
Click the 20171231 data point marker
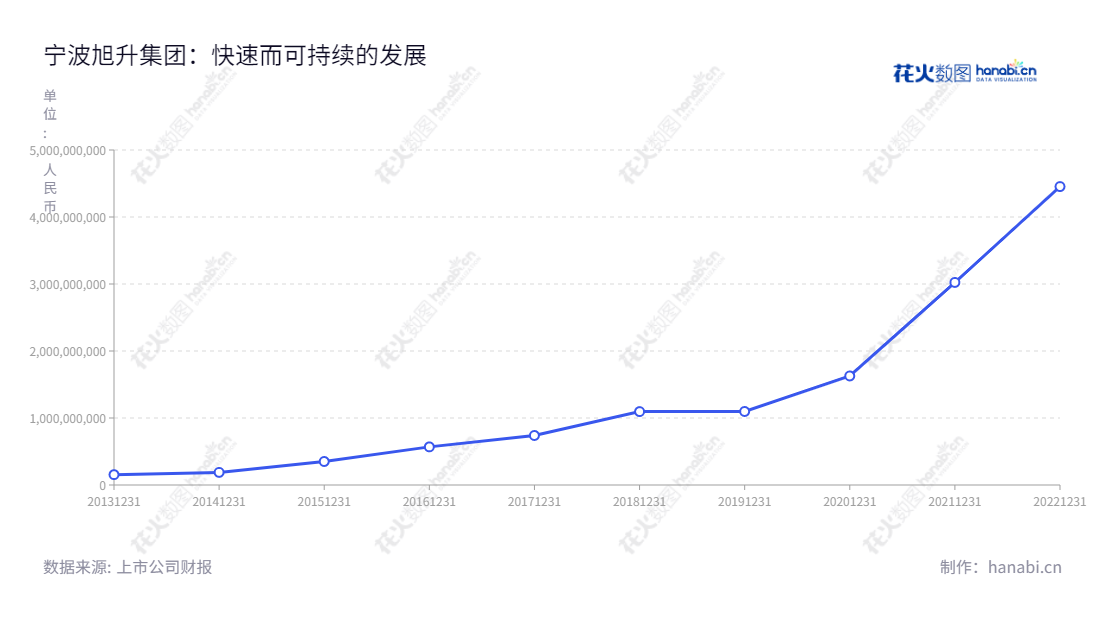[535, 436]
